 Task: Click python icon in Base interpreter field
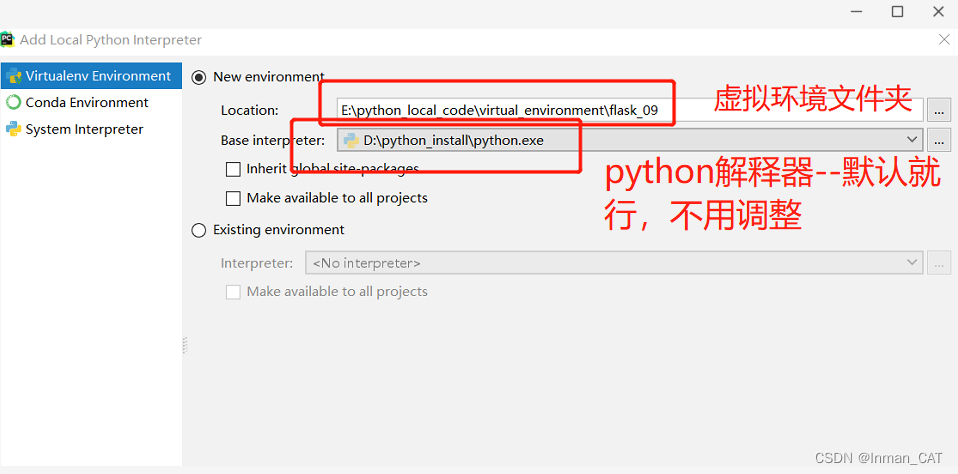(x=351, y=140)
